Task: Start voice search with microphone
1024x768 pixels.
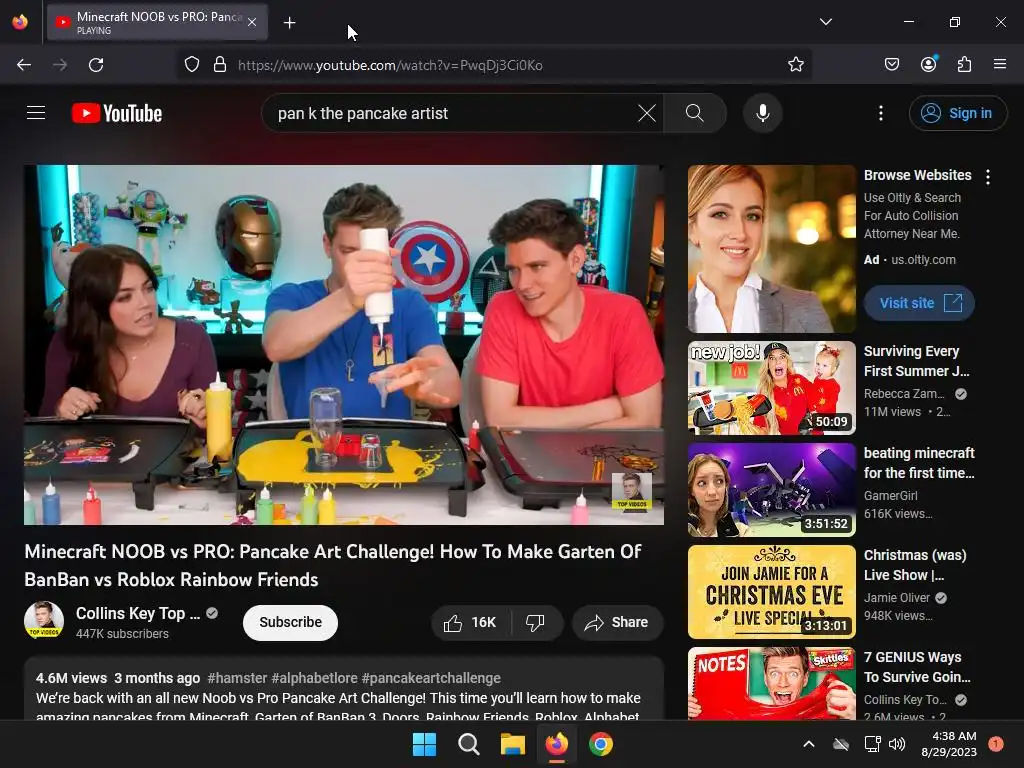Action: [x=762, y=113]
